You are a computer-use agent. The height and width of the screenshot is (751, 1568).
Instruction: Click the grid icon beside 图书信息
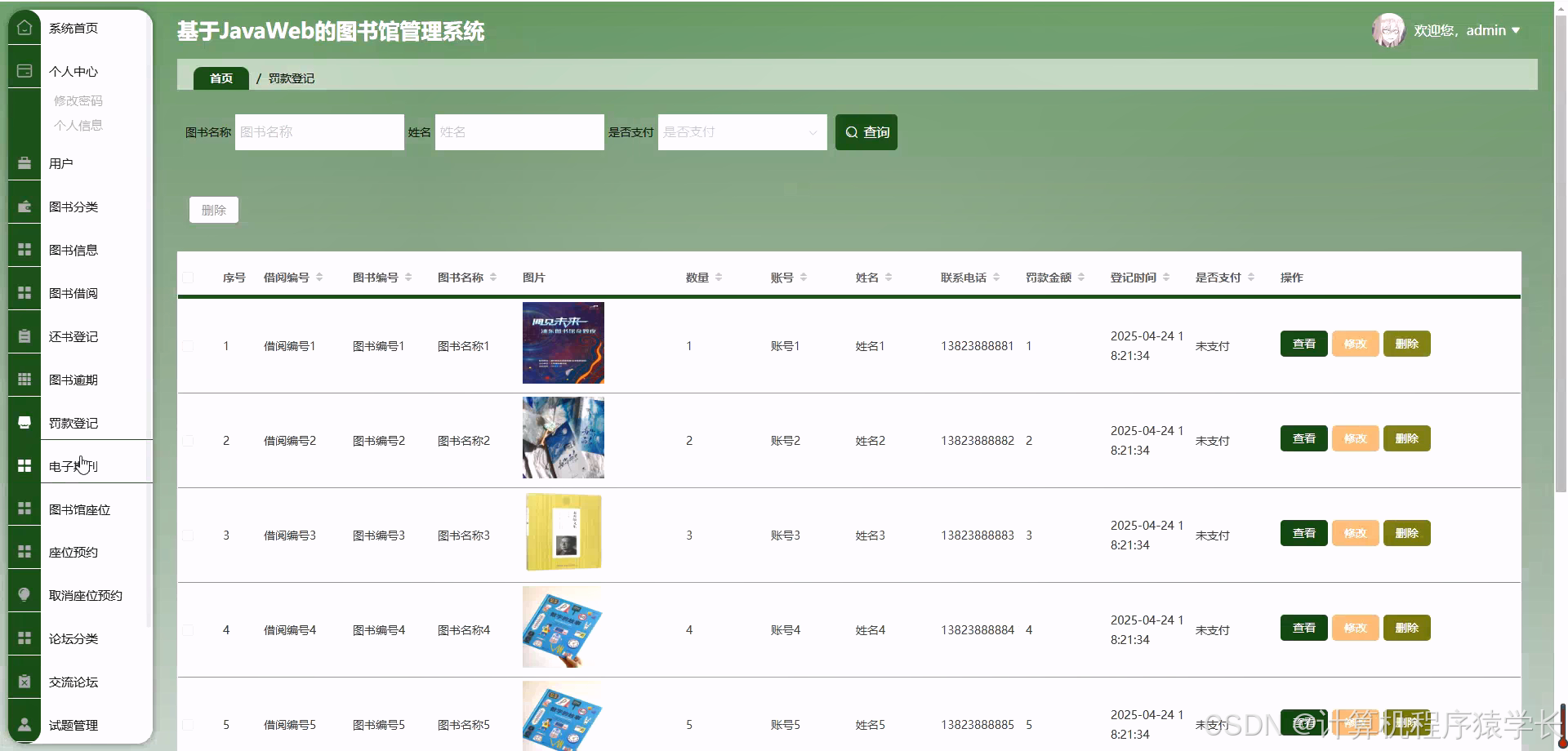click(24, 250)
